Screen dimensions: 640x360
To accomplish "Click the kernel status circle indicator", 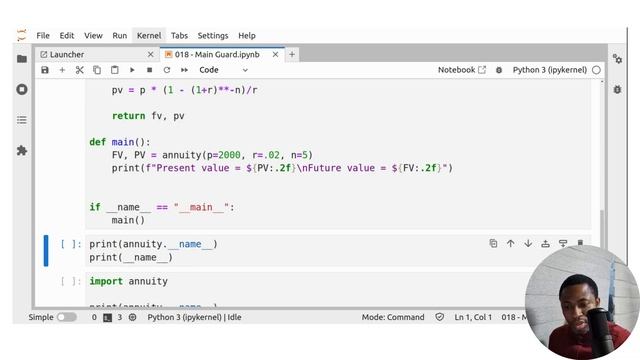I will [596, 70].
